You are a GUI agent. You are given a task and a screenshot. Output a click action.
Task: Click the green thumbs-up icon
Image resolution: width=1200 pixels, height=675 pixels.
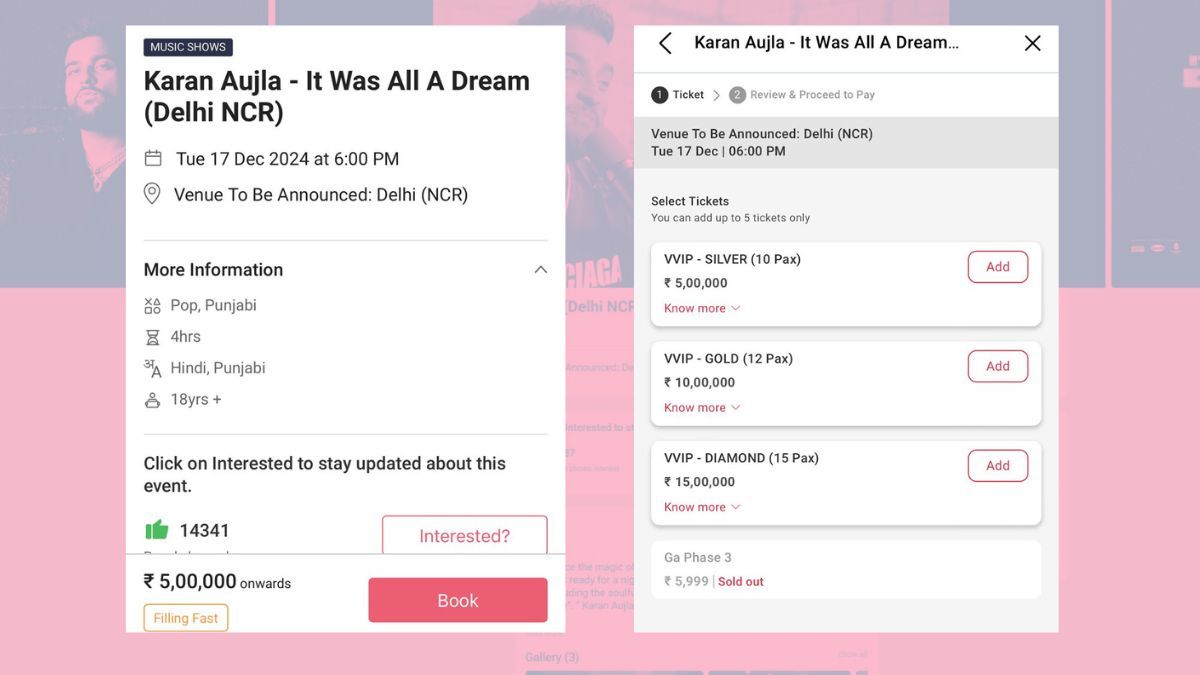tap(157, 530)
